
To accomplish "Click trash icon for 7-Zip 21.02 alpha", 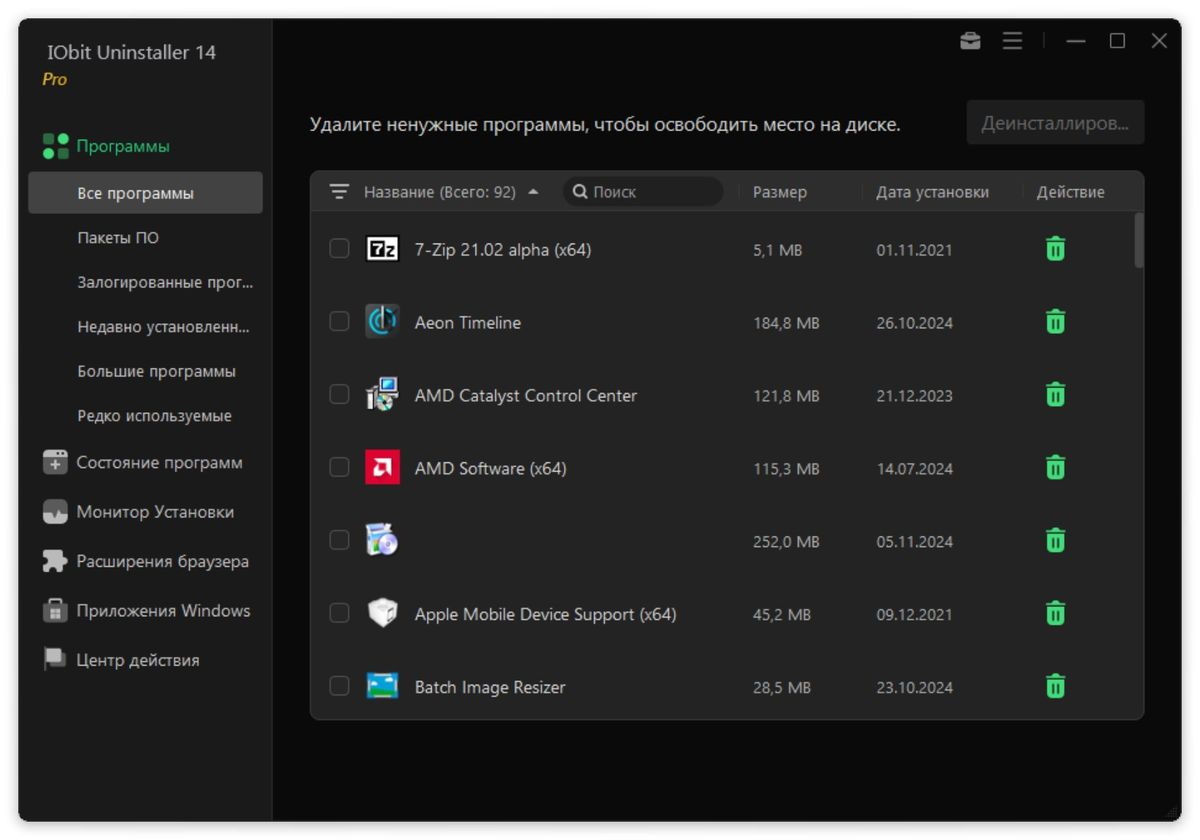I will click(x=1055, y=249).
